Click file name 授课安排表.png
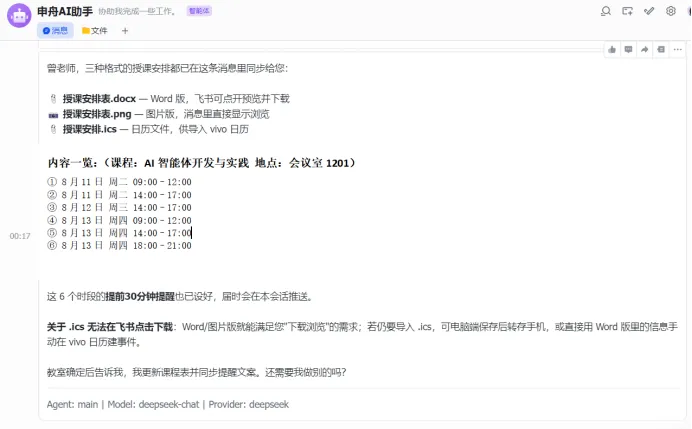This screenshot has width=692, height=429. pyautogui.click(x=97, y=114)
